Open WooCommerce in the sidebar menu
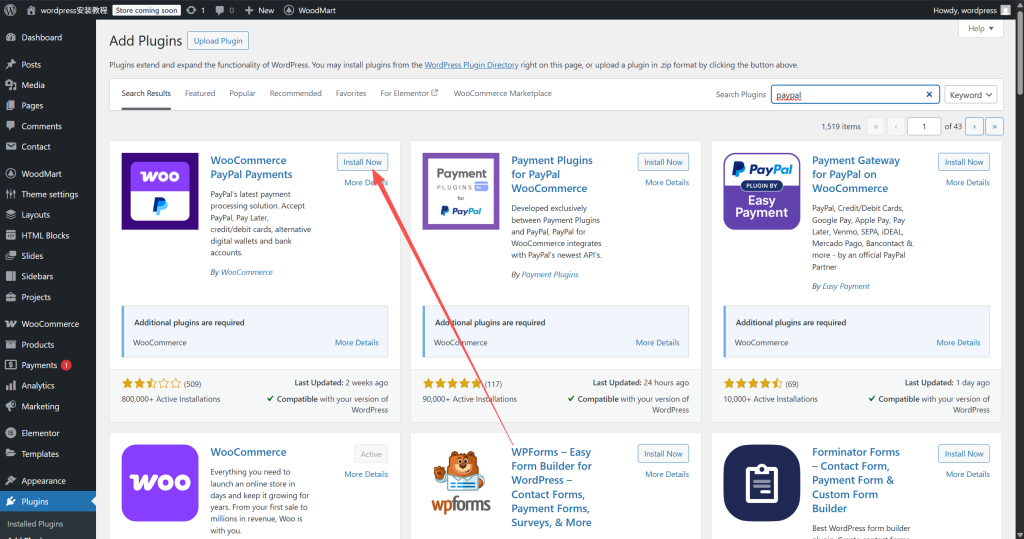1024x539 pixels. (x=50, y=324)
